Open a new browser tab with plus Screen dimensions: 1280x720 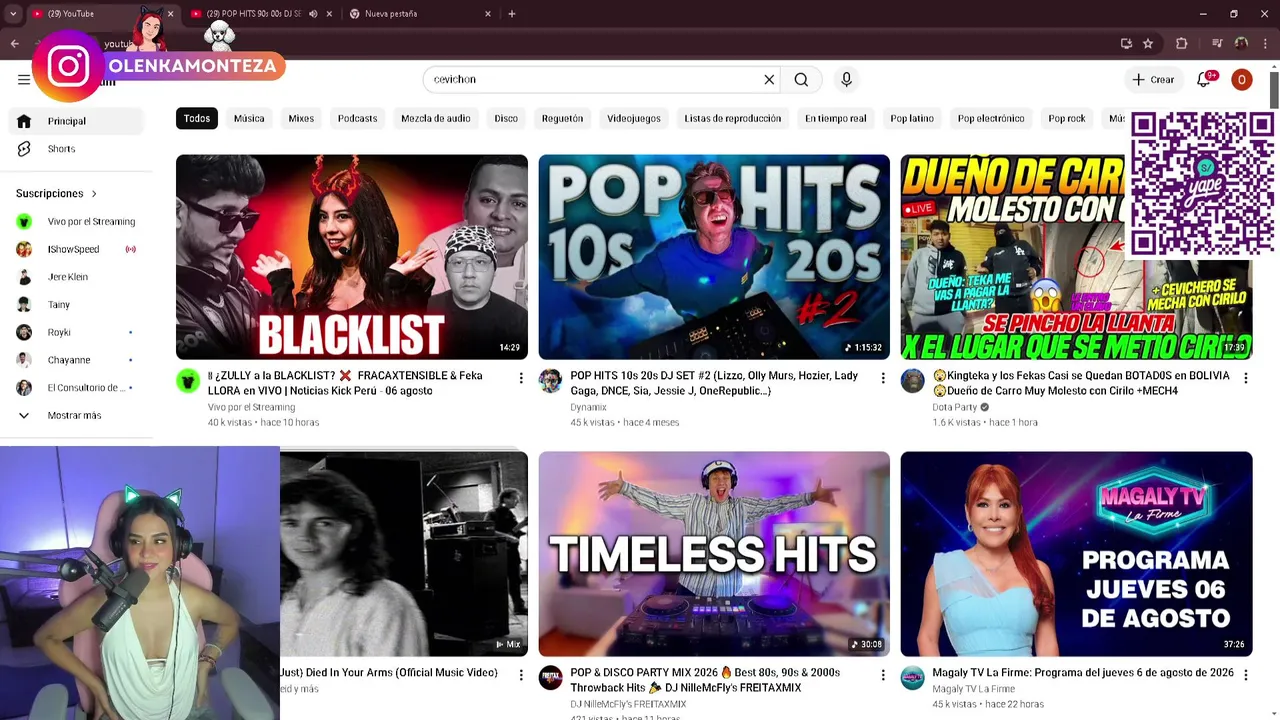pyautogui.click(x=512, y=14)
